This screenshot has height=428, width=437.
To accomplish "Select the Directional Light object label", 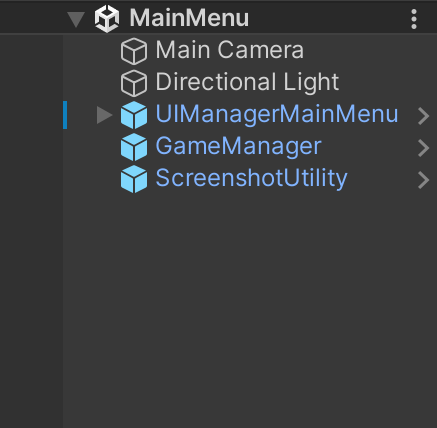I will [247, 82].
